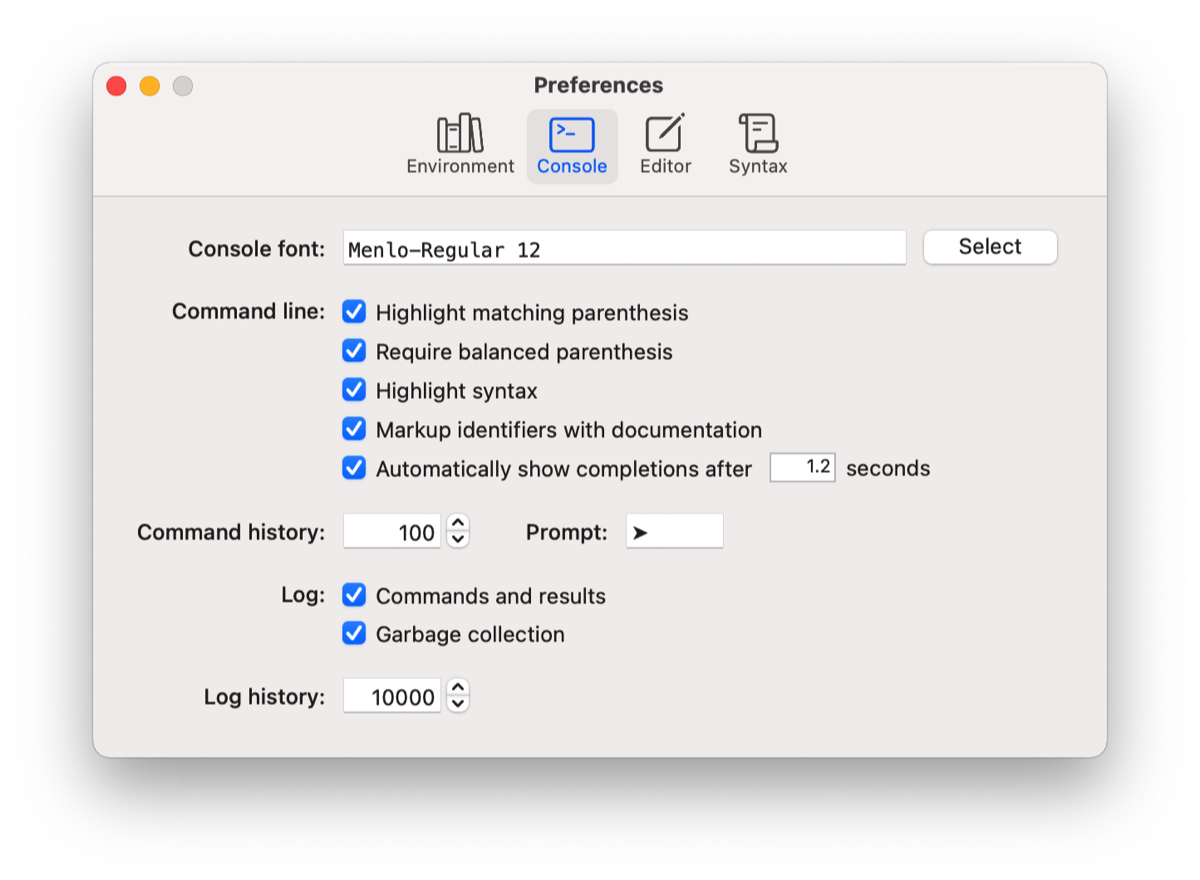Open the Syntax preferences scroll icon
This screenshot has height=880, width=1200.
click(x=758, y=133)
